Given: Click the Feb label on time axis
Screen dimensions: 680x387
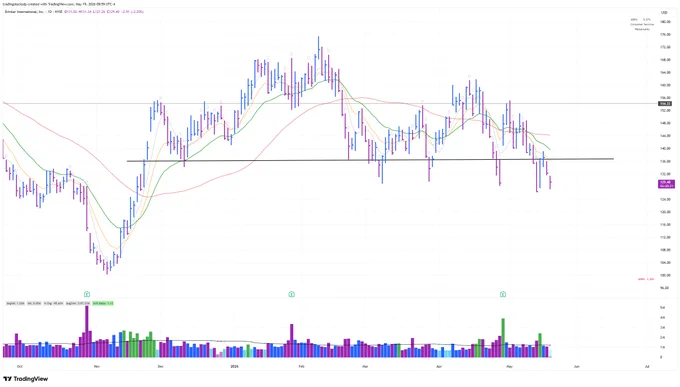Looking at the screenshot, I should (302, 367).
